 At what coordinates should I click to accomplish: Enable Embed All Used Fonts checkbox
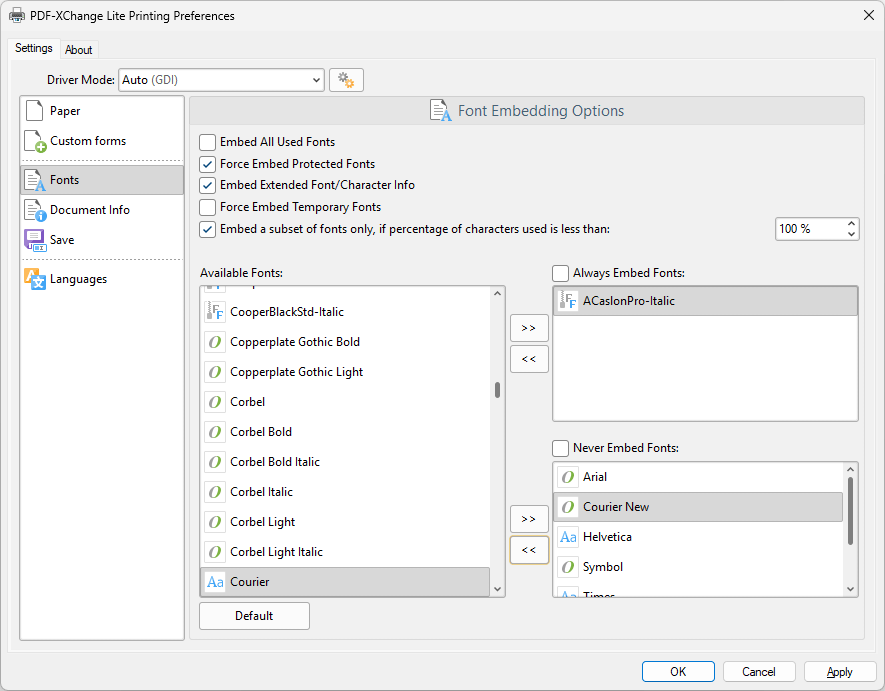coord(208,142)
